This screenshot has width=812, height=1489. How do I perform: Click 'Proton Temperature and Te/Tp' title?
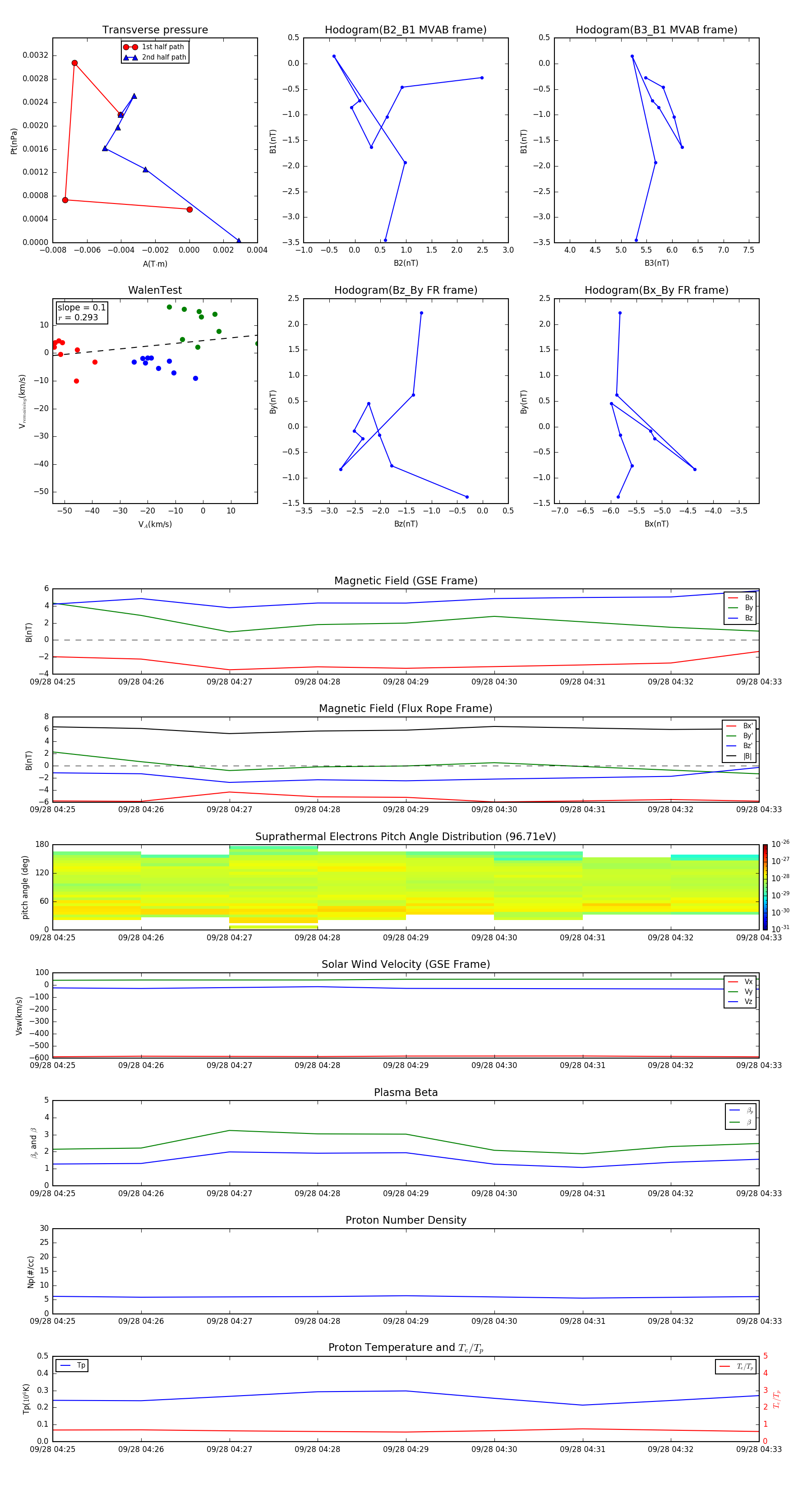coord(406,1348)
